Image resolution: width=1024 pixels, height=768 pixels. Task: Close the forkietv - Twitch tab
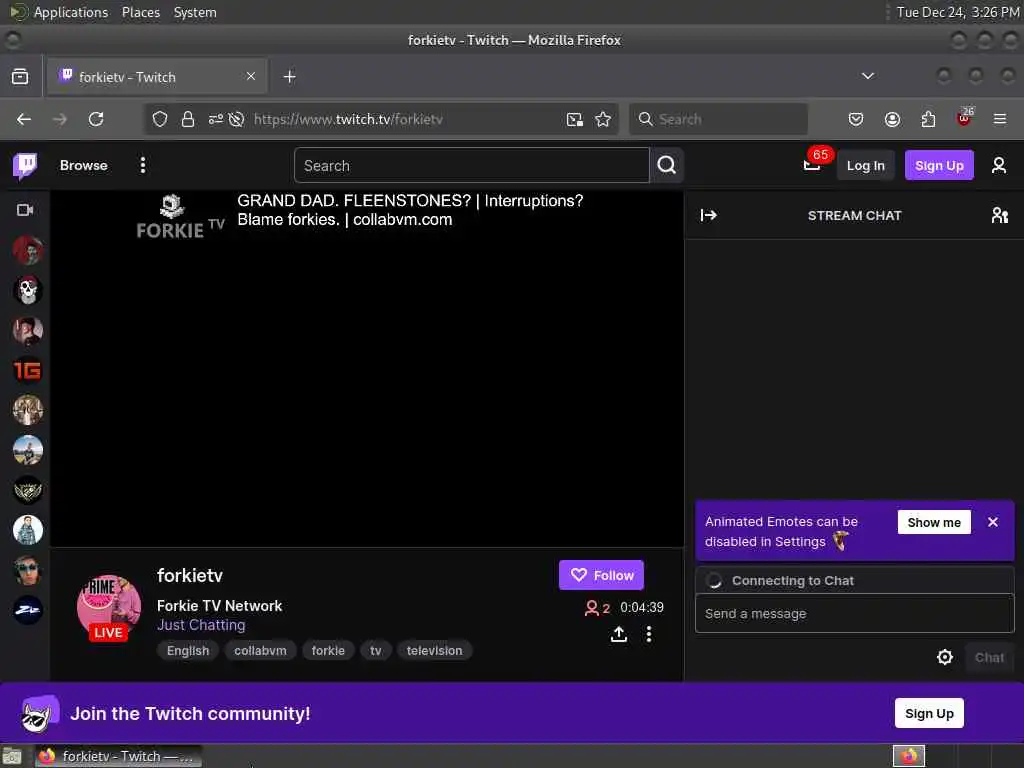click(251, 76)
